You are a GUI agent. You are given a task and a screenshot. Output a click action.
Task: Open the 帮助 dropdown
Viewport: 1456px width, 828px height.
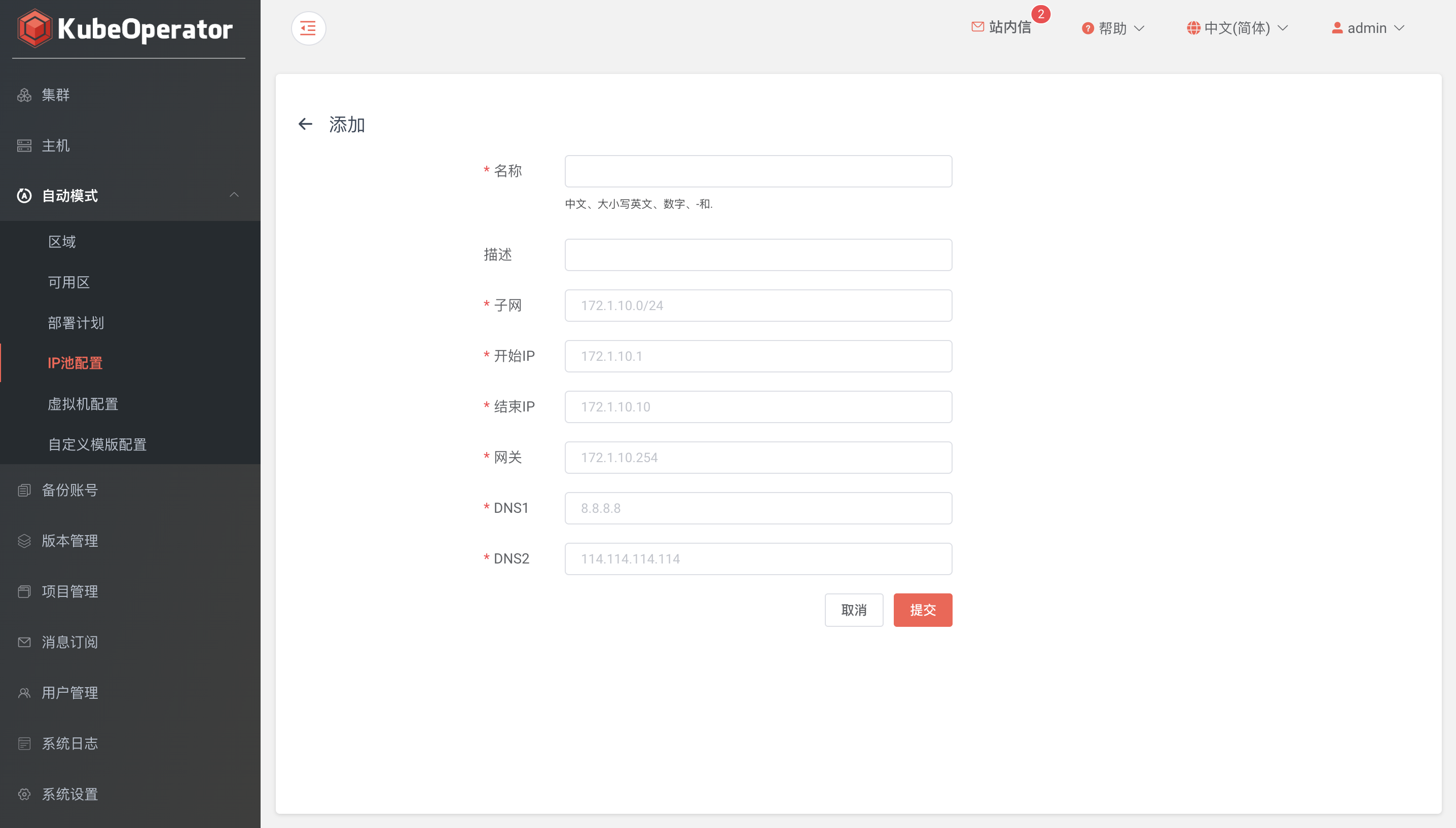point(1112,28)
